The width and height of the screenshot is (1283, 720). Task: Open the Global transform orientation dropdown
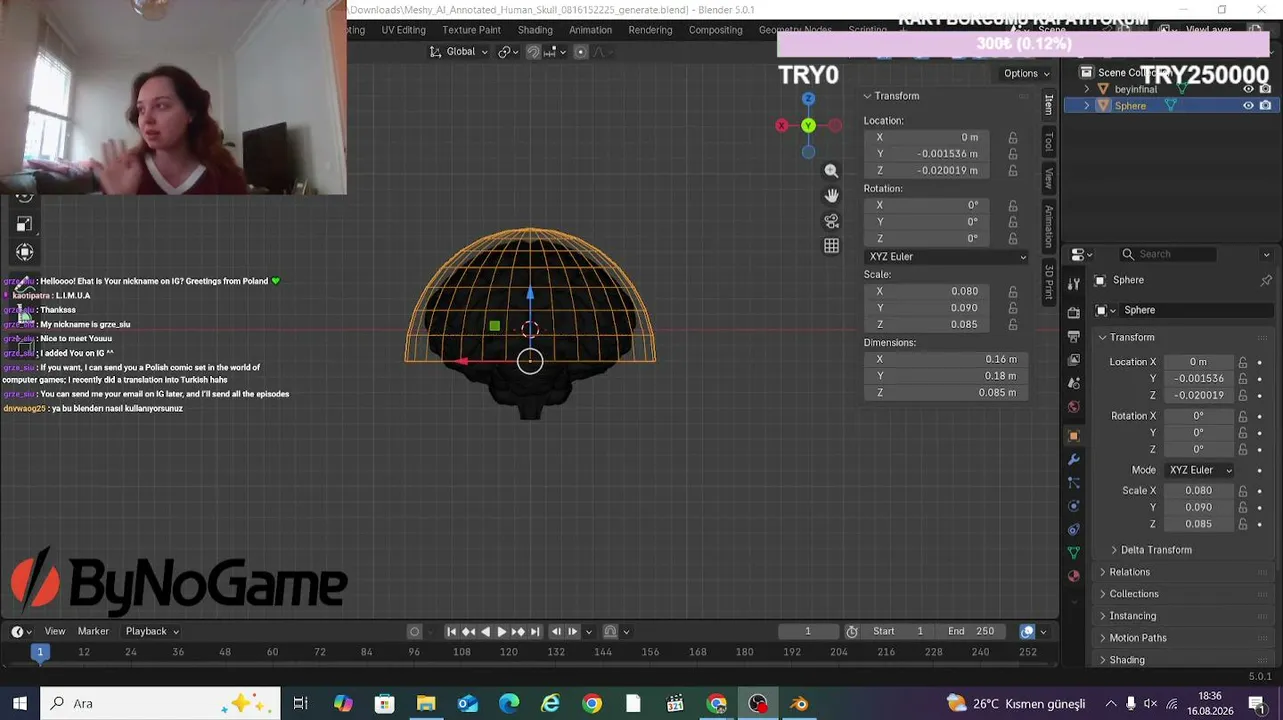pos(460,52)
